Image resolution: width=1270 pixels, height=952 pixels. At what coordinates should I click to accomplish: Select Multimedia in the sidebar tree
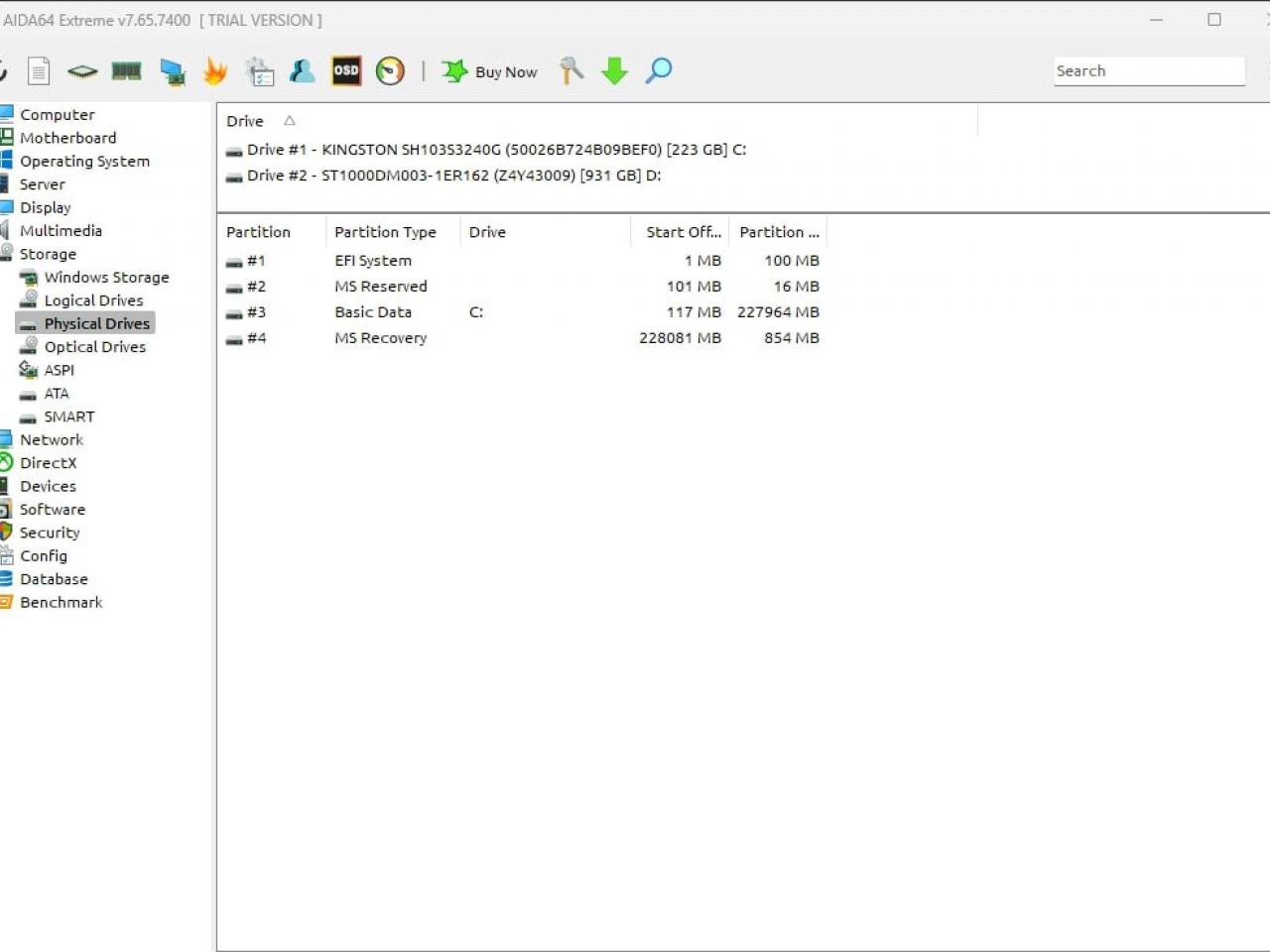[61, 230]
